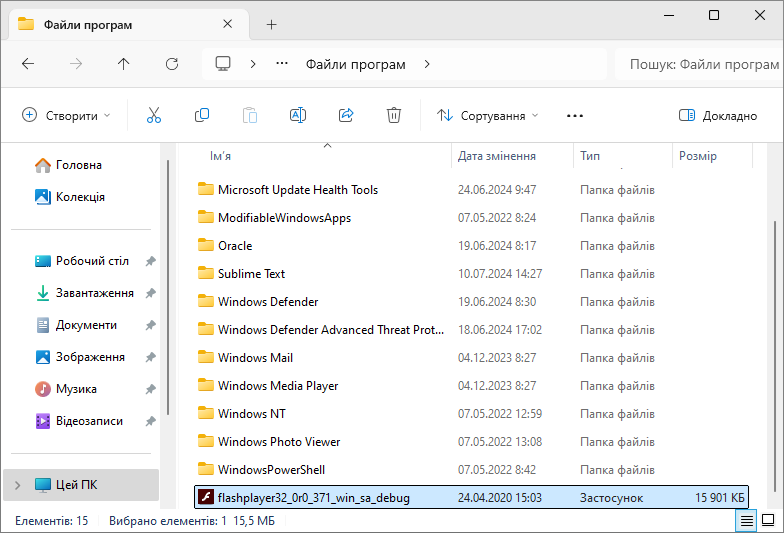
Task: Click the Cut scissors icon
Action: coord(154,116)
